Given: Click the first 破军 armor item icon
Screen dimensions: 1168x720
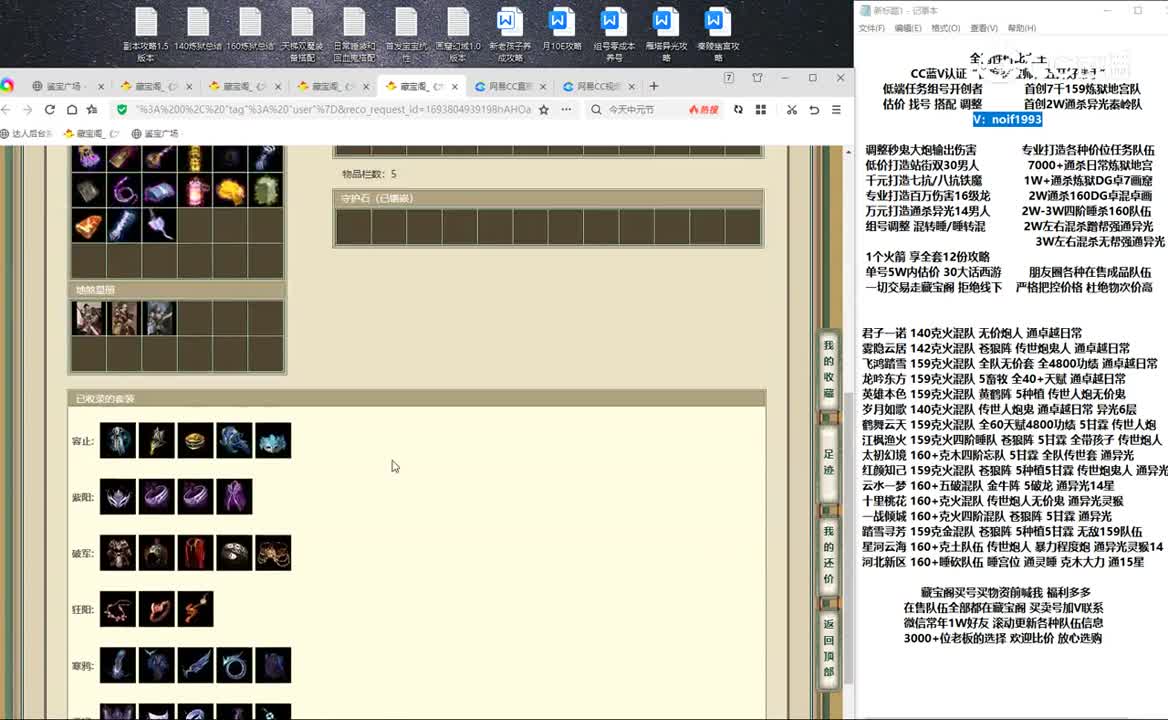Looking at the screenshot, I should (x=118, y=553).
